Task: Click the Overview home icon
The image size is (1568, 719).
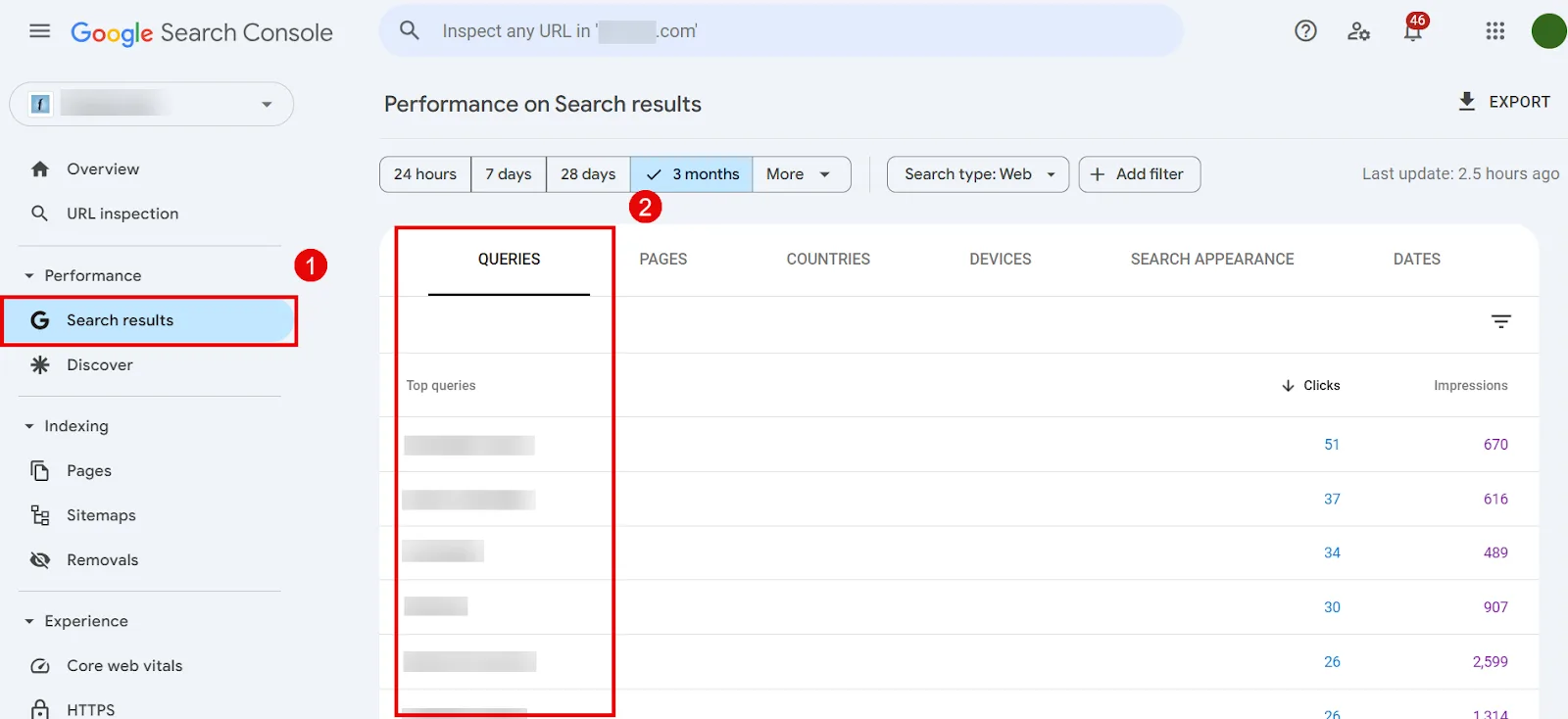Action: 40,169
